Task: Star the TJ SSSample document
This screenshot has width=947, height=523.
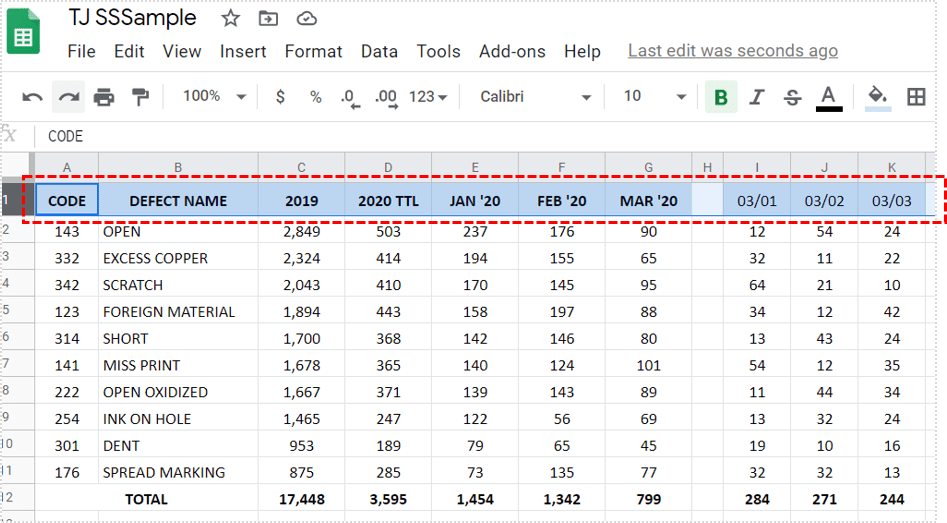Action: 230,19
